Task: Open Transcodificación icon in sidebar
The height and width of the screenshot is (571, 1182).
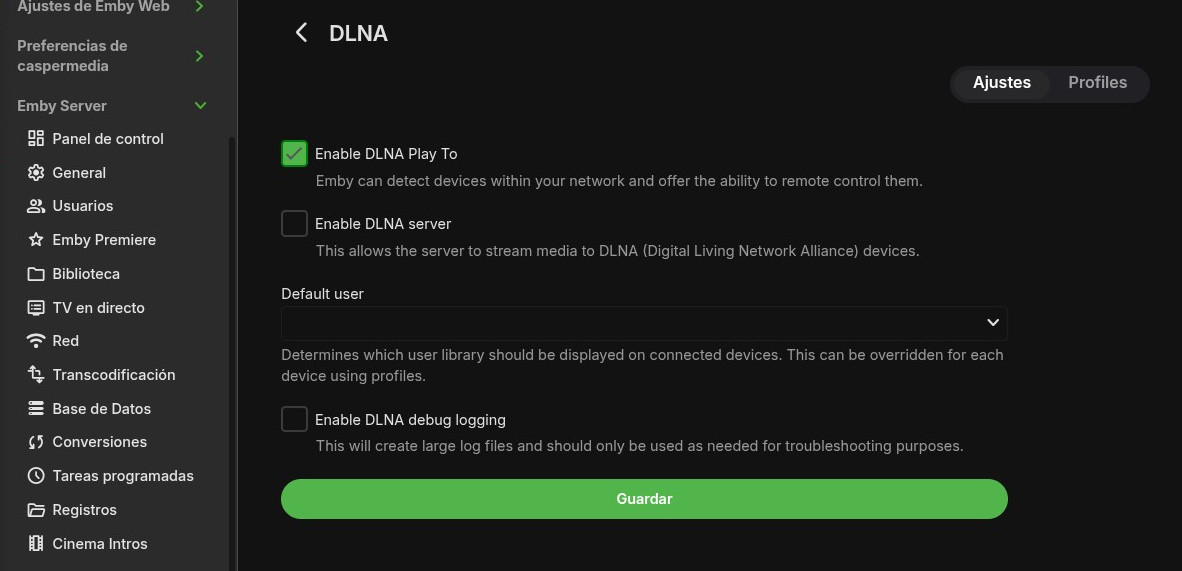Action: pos(36,375)
